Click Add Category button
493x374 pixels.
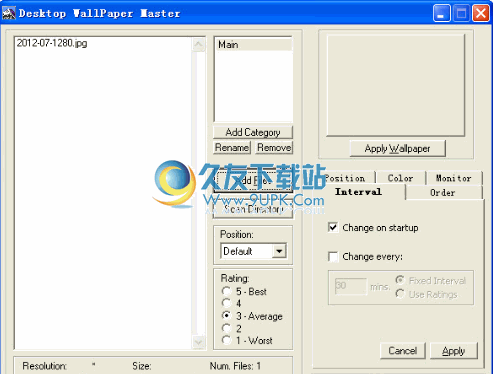click(253, 132)
